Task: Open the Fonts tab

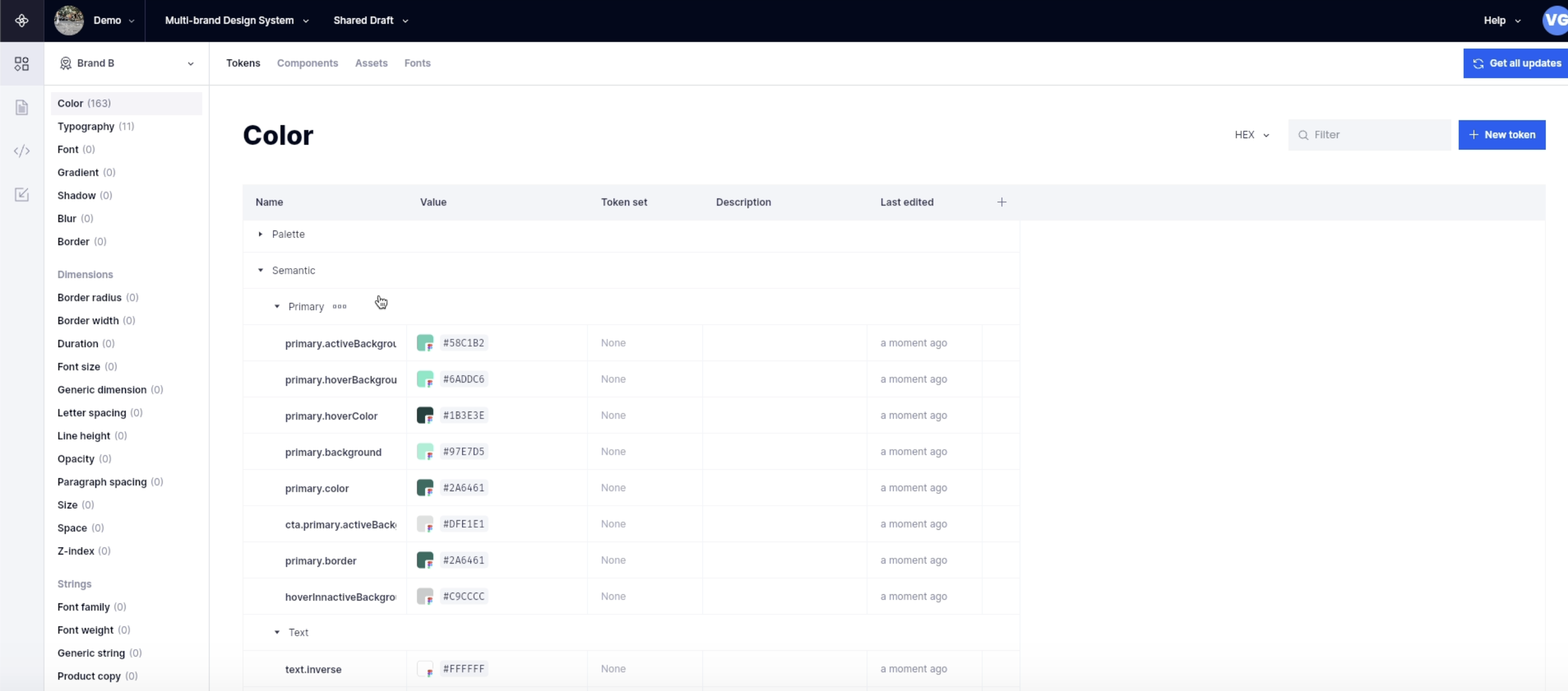Action: 418,63
